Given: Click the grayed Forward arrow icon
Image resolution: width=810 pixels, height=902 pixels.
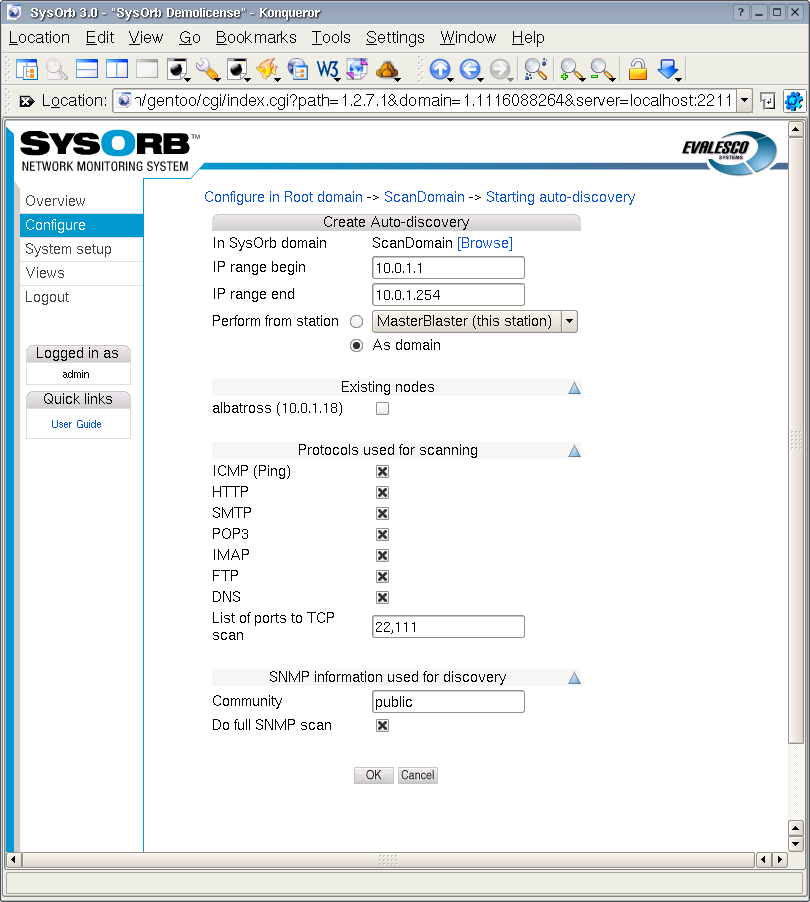Looking at the screenshot, I should (x=500, y=70).
